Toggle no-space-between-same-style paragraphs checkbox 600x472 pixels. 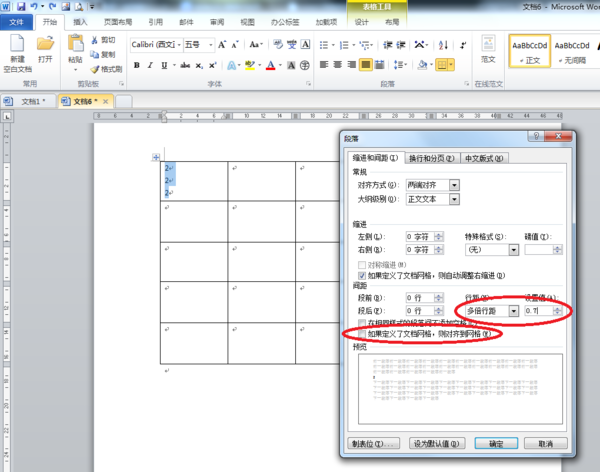point(362,323)
